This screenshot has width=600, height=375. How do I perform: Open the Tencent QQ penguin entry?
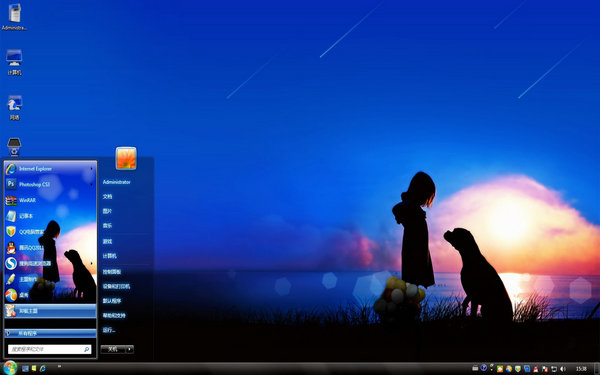(x=50, y=248)
